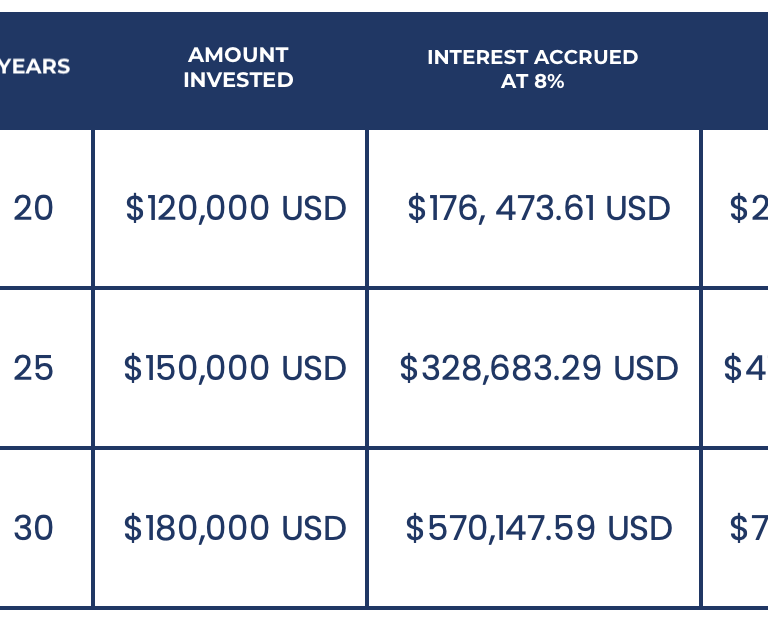Select the 20 years cell
The image size is (768, 622).
pyautogui.click(x=33, y=208)
